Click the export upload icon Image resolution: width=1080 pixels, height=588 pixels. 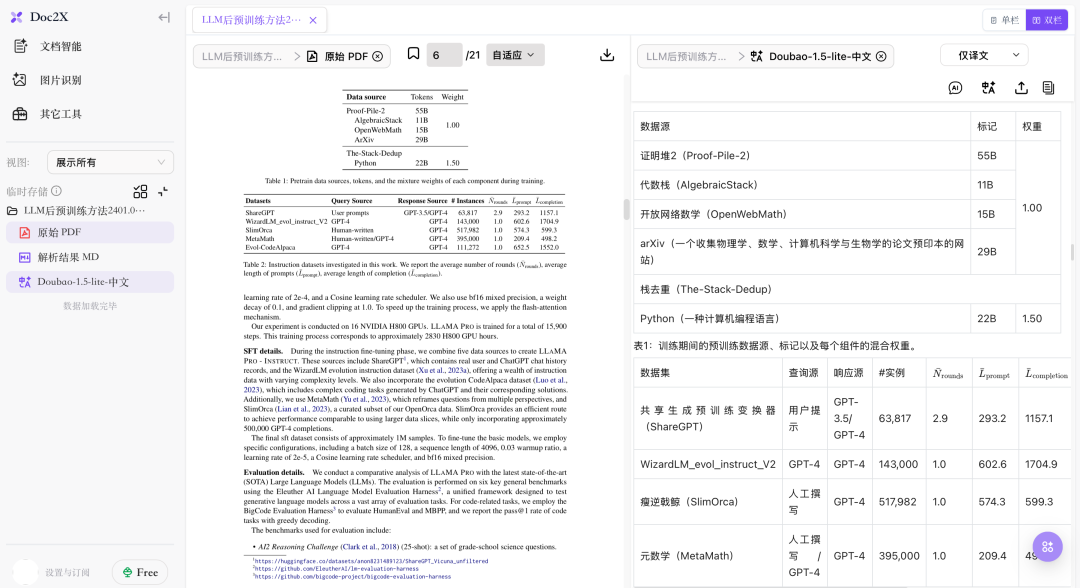tap(1021, 87)
